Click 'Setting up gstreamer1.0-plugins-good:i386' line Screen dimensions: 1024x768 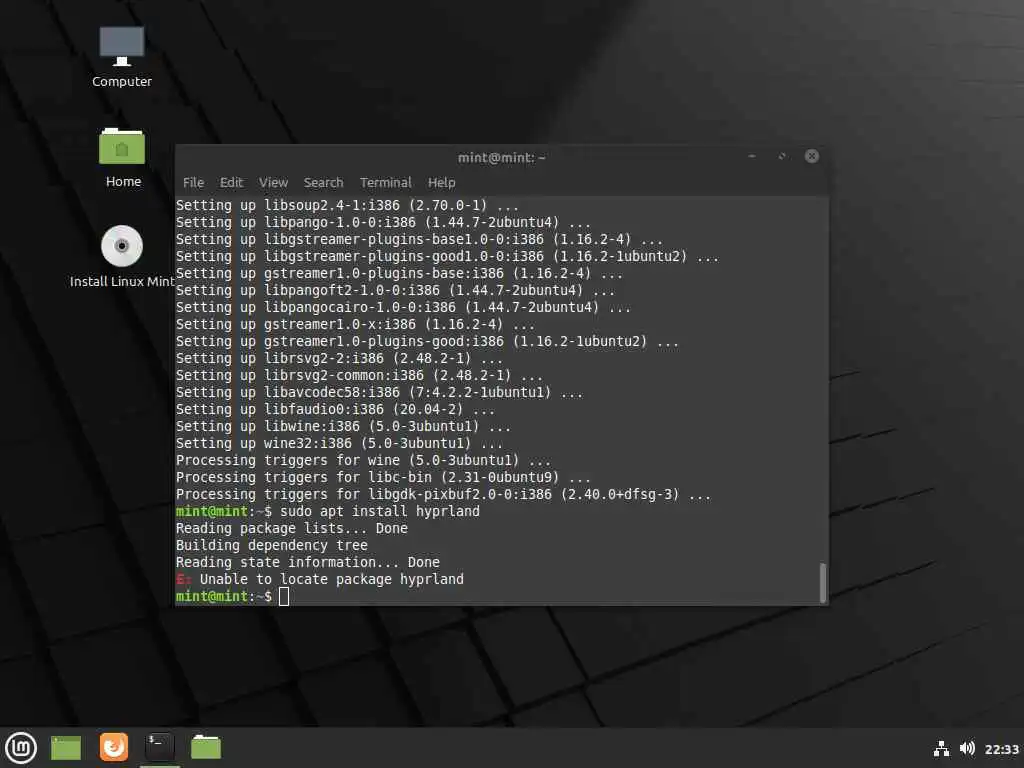point(427,342)
